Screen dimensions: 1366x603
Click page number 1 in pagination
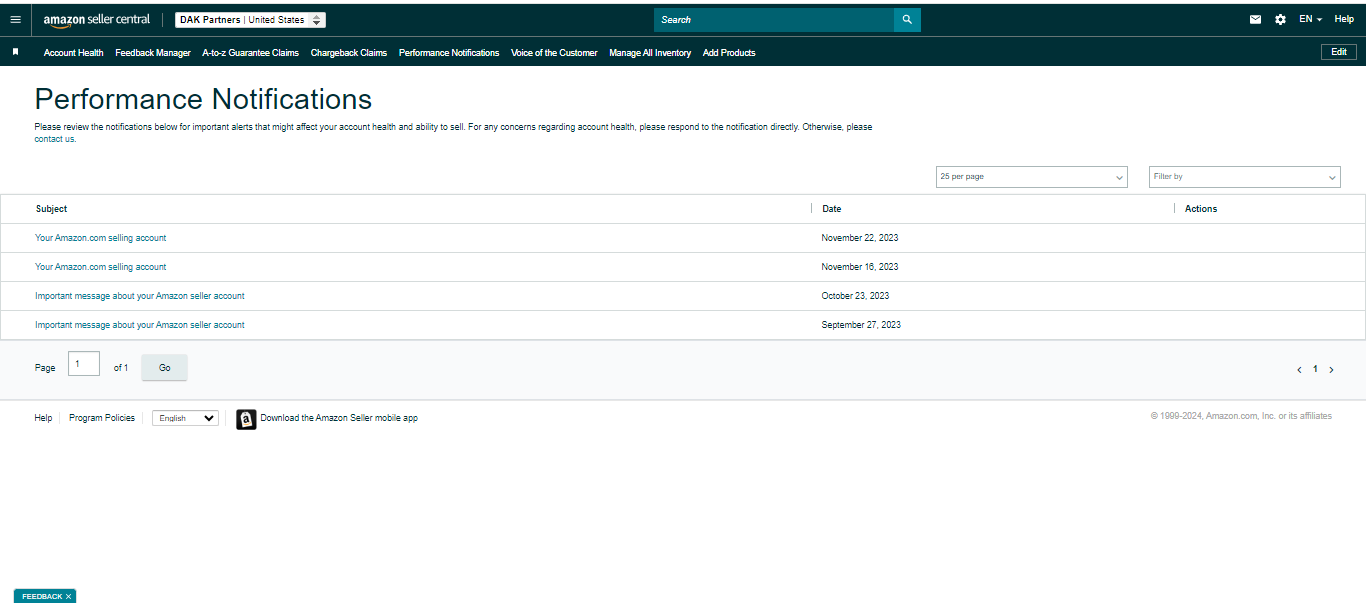1315,369
